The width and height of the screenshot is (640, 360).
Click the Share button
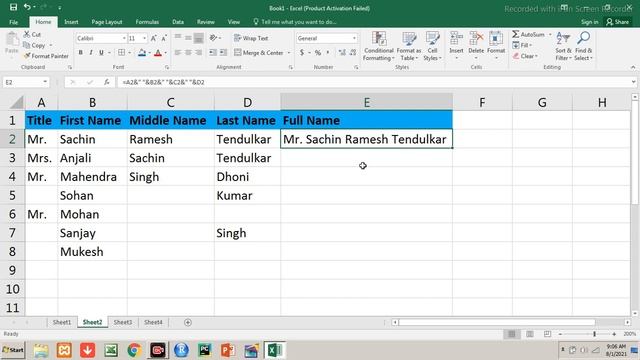(x=617, y=22)
